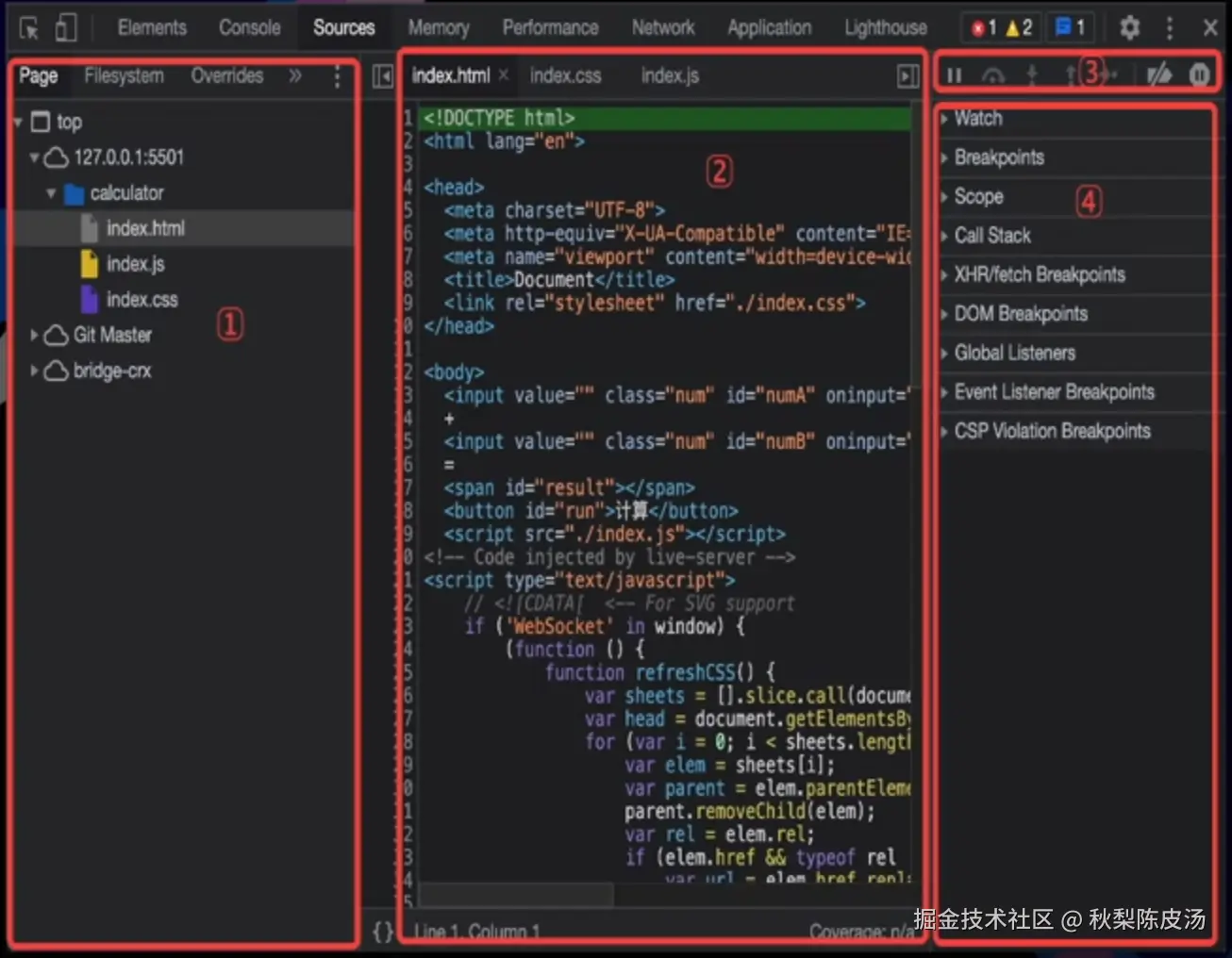The image size is (1232, 958).
Task: Show more navigator tabs chevron
Action: pyautogui.click(x=295, y=75)
